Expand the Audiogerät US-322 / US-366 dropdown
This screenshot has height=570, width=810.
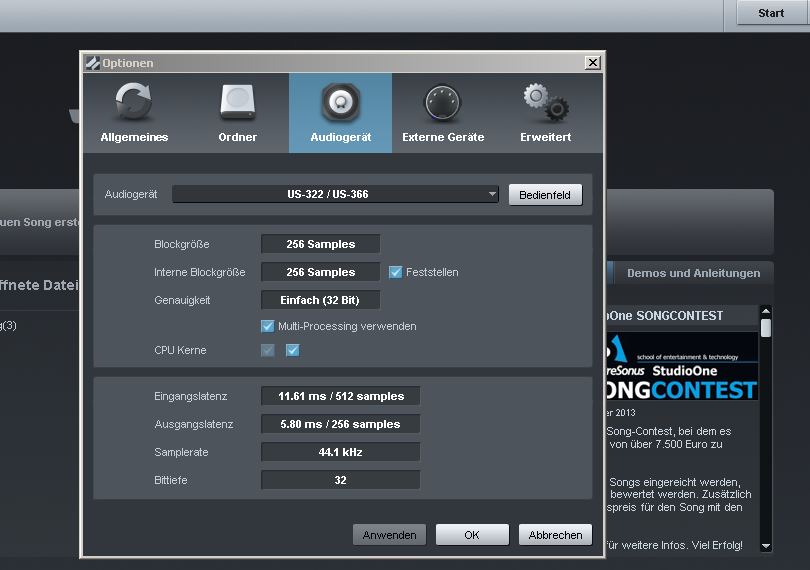coord(335,194)
